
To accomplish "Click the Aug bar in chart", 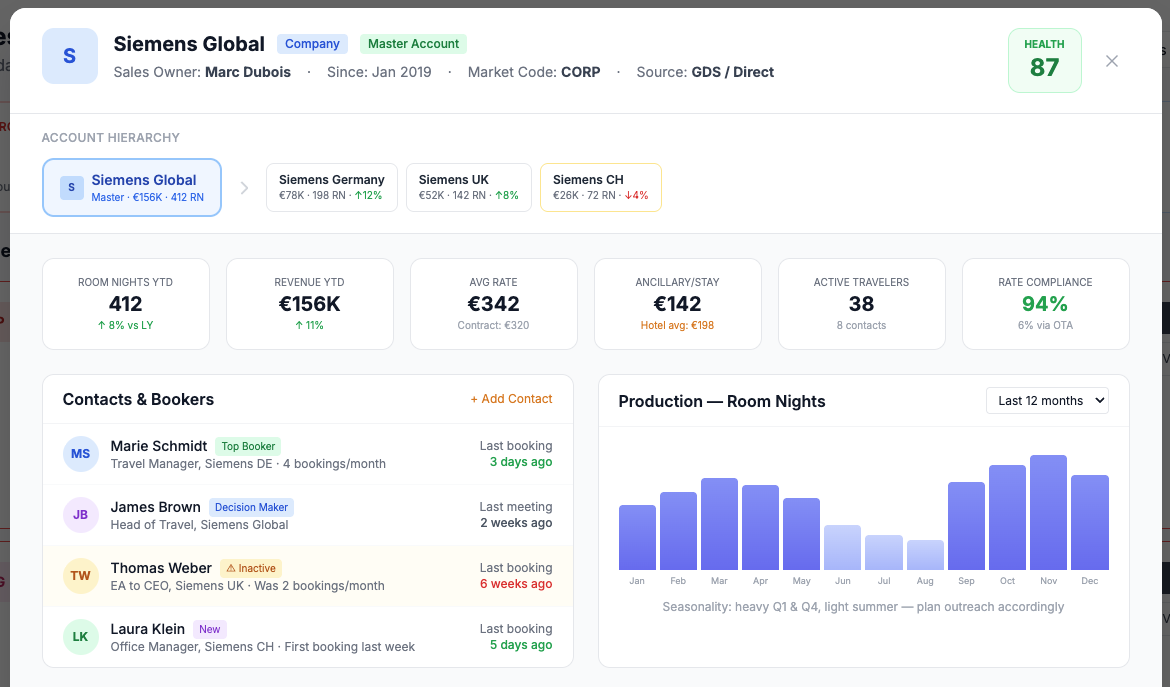I will [925, 555].
